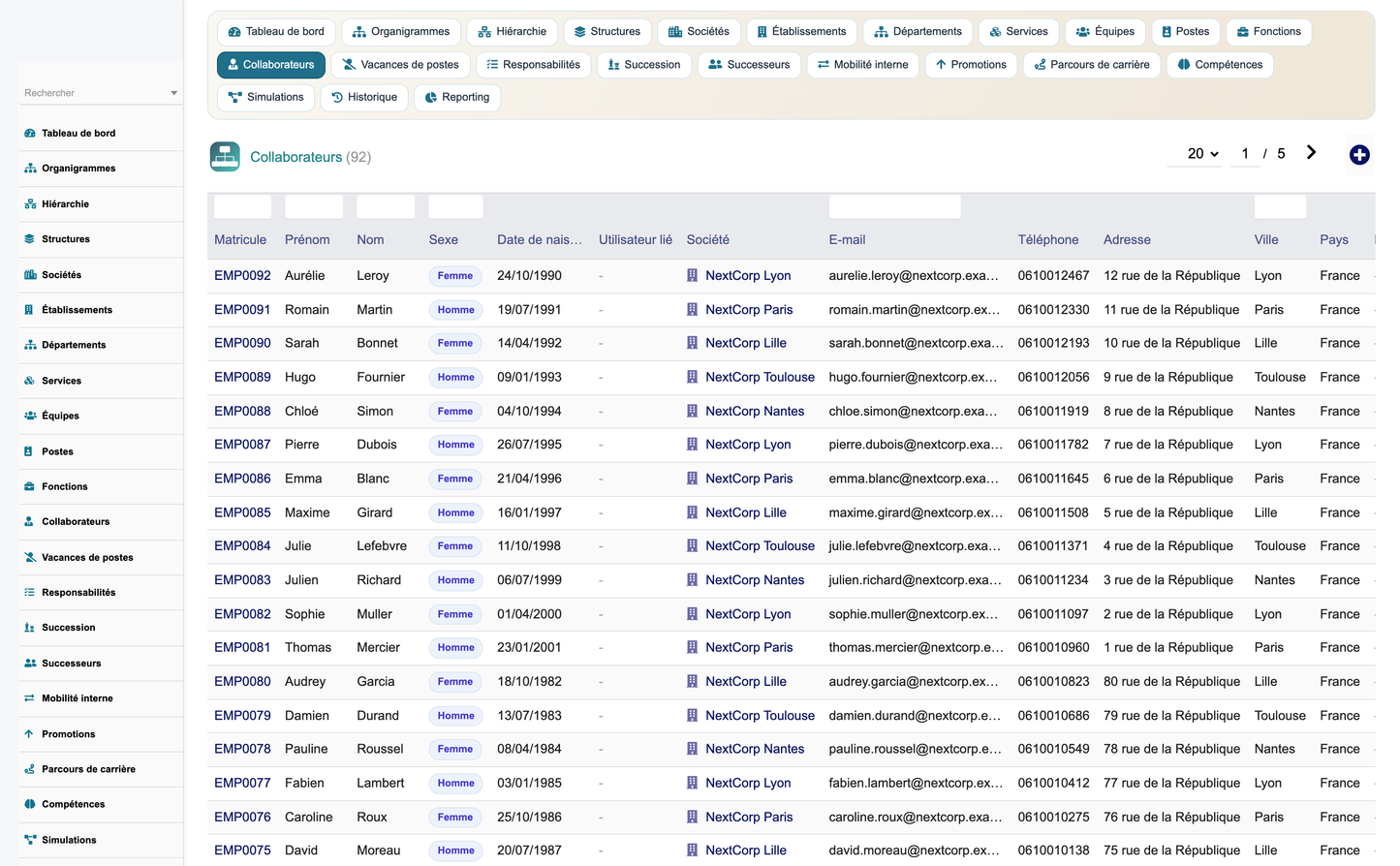Screen dimensions: 1400x866
Task: Open employee EMP0092 record link
Action: [x=242, y=276]
